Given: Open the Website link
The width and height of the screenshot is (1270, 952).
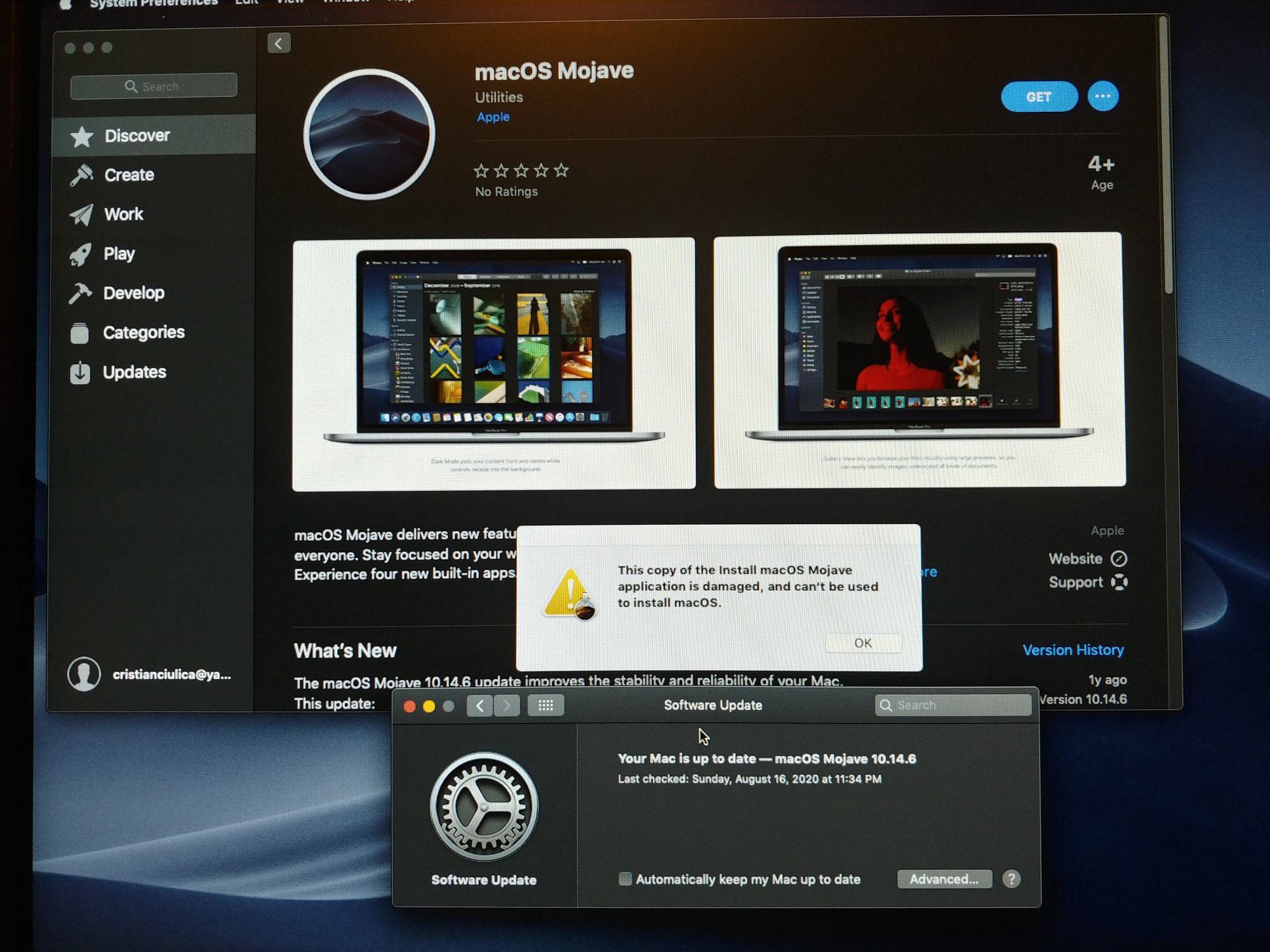Looking at the screenshot, I should [1075, 559].
